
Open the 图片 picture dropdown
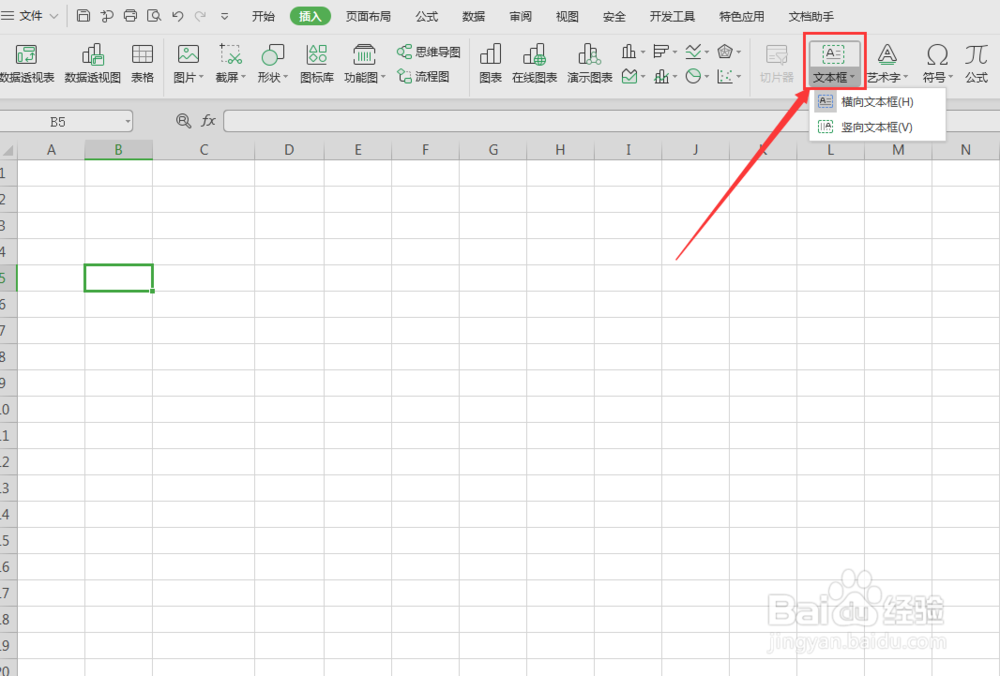click(188, 63)
